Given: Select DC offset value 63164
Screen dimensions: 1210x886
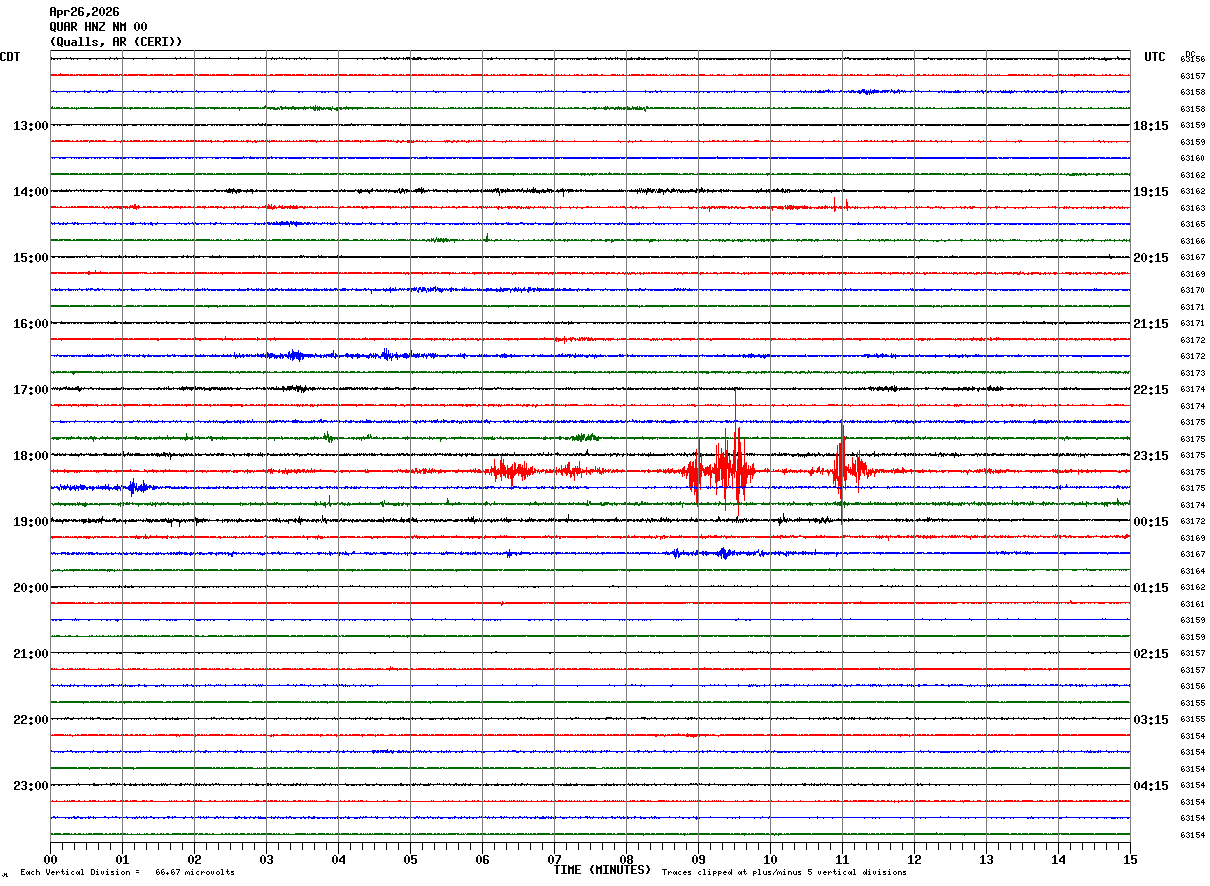Looking at the screenshot, I should point(1192,571).
